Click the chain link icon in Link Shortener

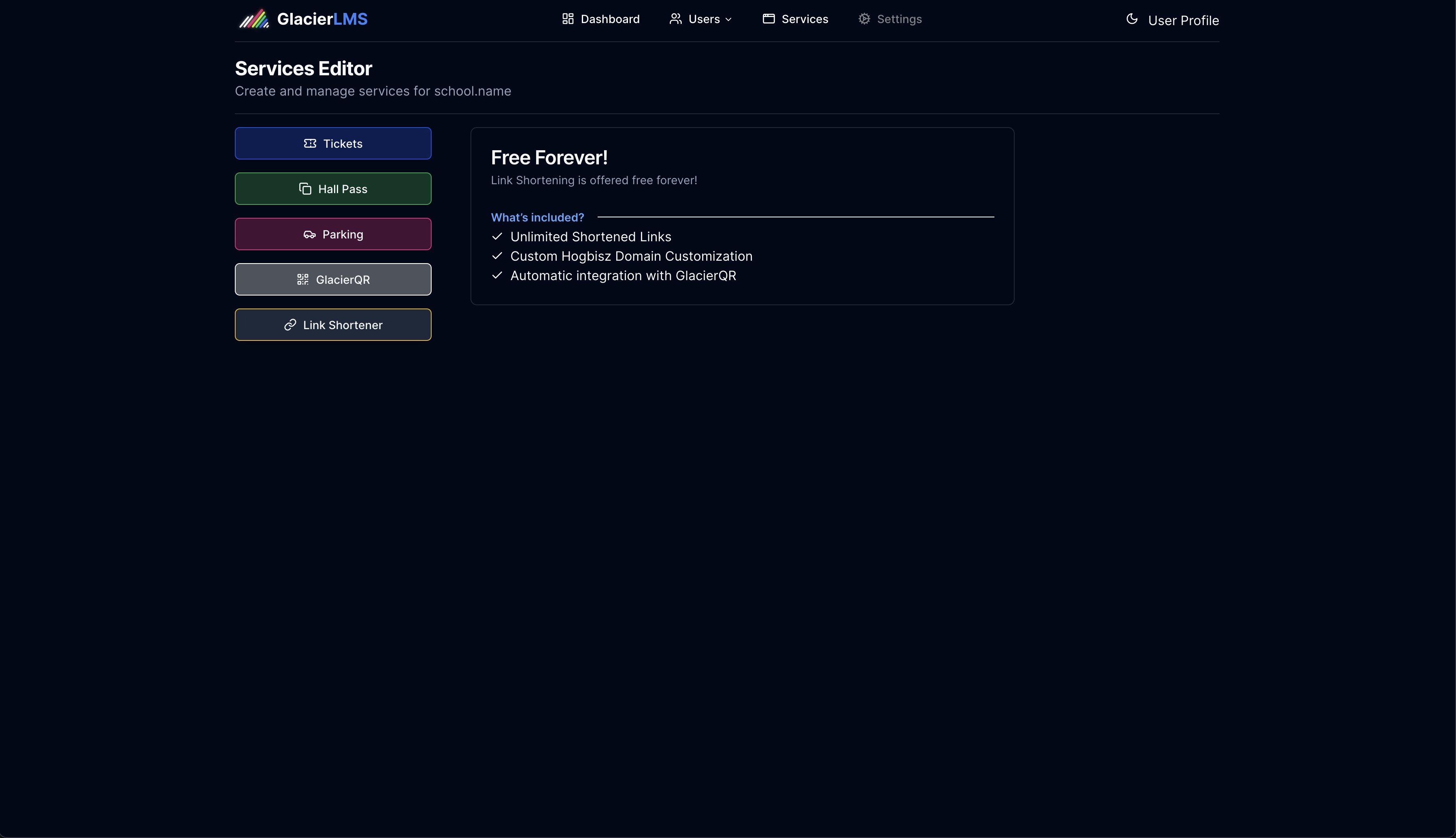coord(290,325)
